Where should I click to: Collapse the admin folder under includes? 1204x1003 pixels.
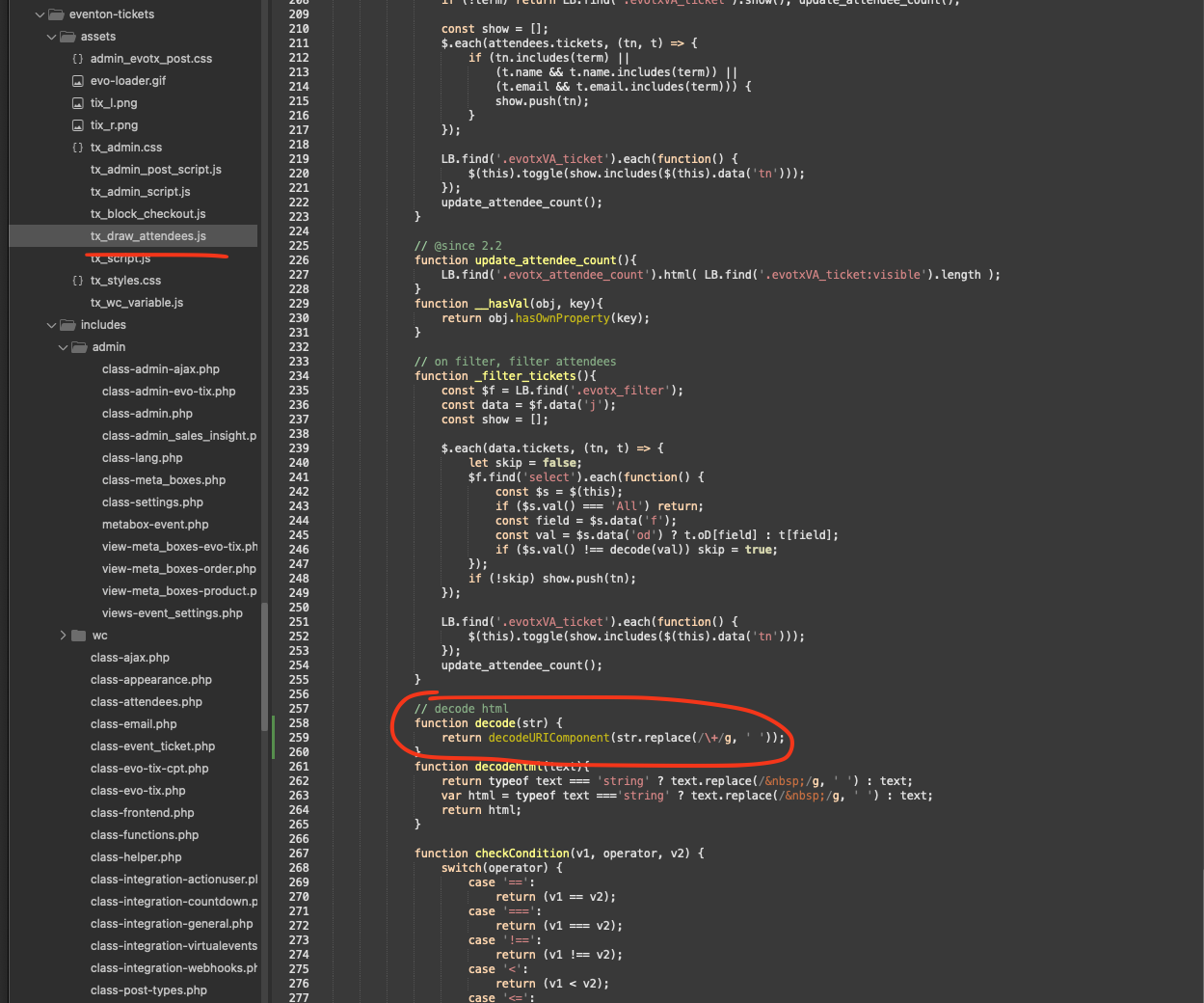click(x=63, y=347)
